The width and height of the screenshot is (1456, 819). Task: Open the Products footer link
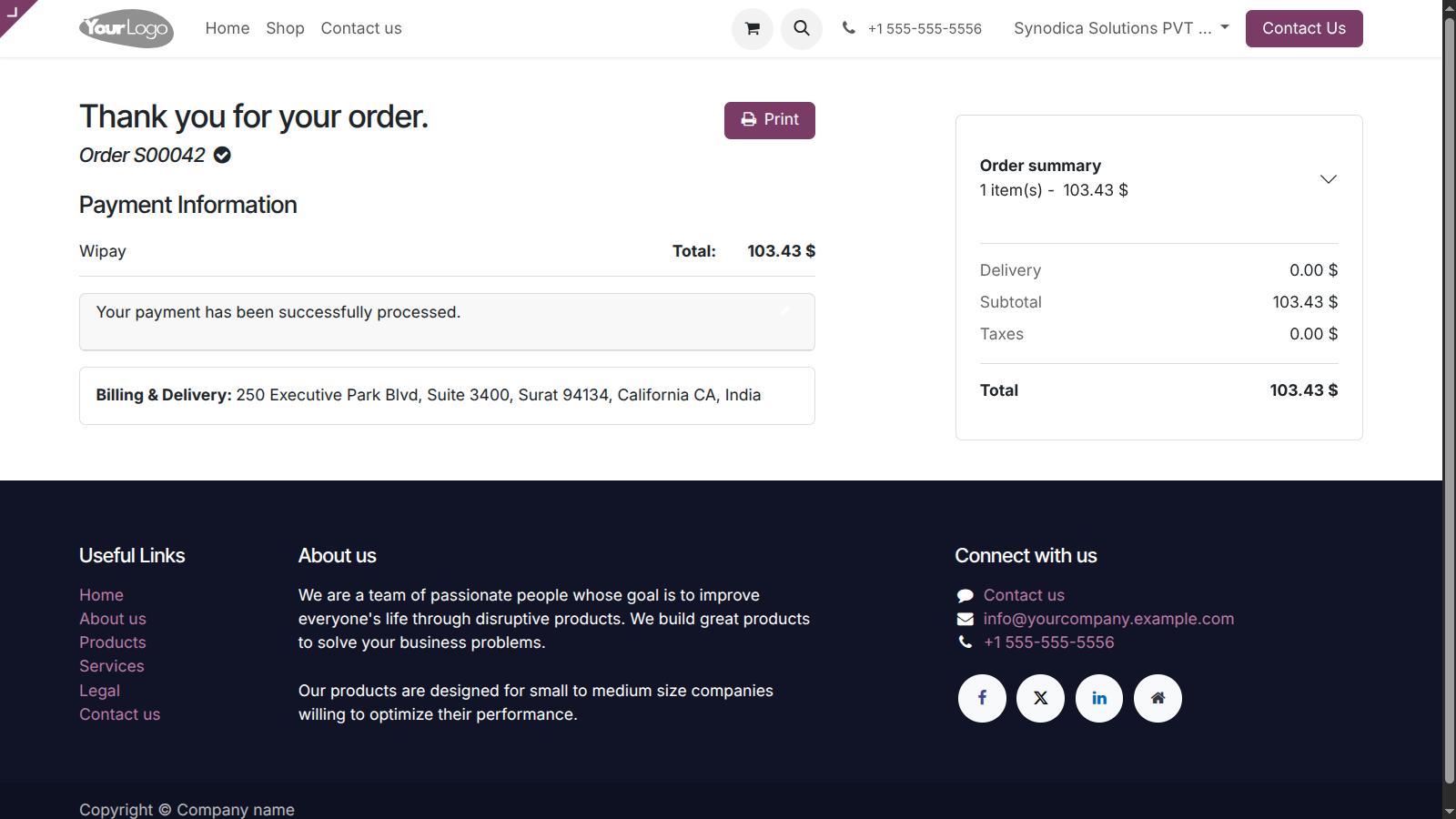pos(112,642)
